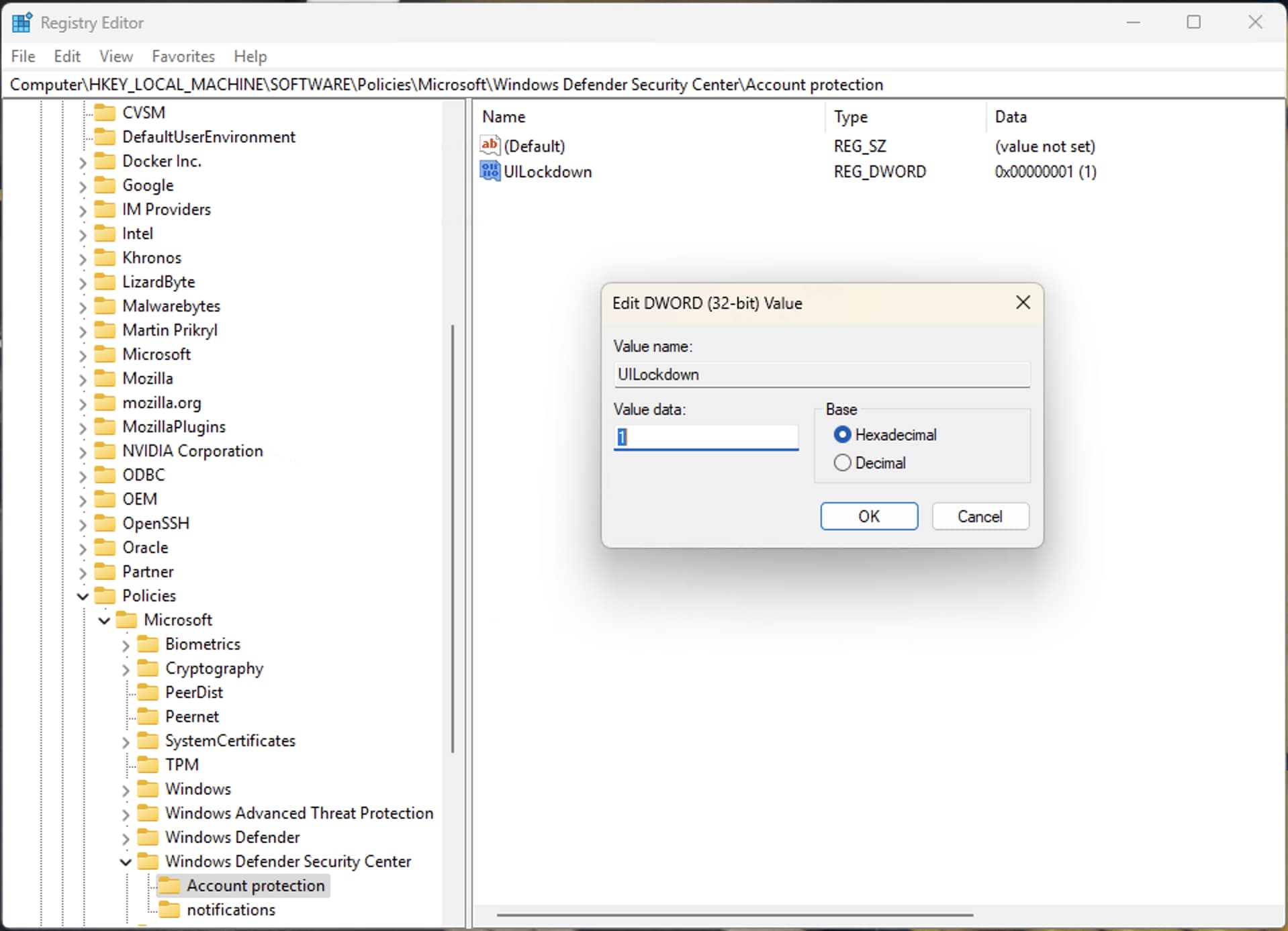Click the tree pane vertical scrollbar

pos(453,537)
